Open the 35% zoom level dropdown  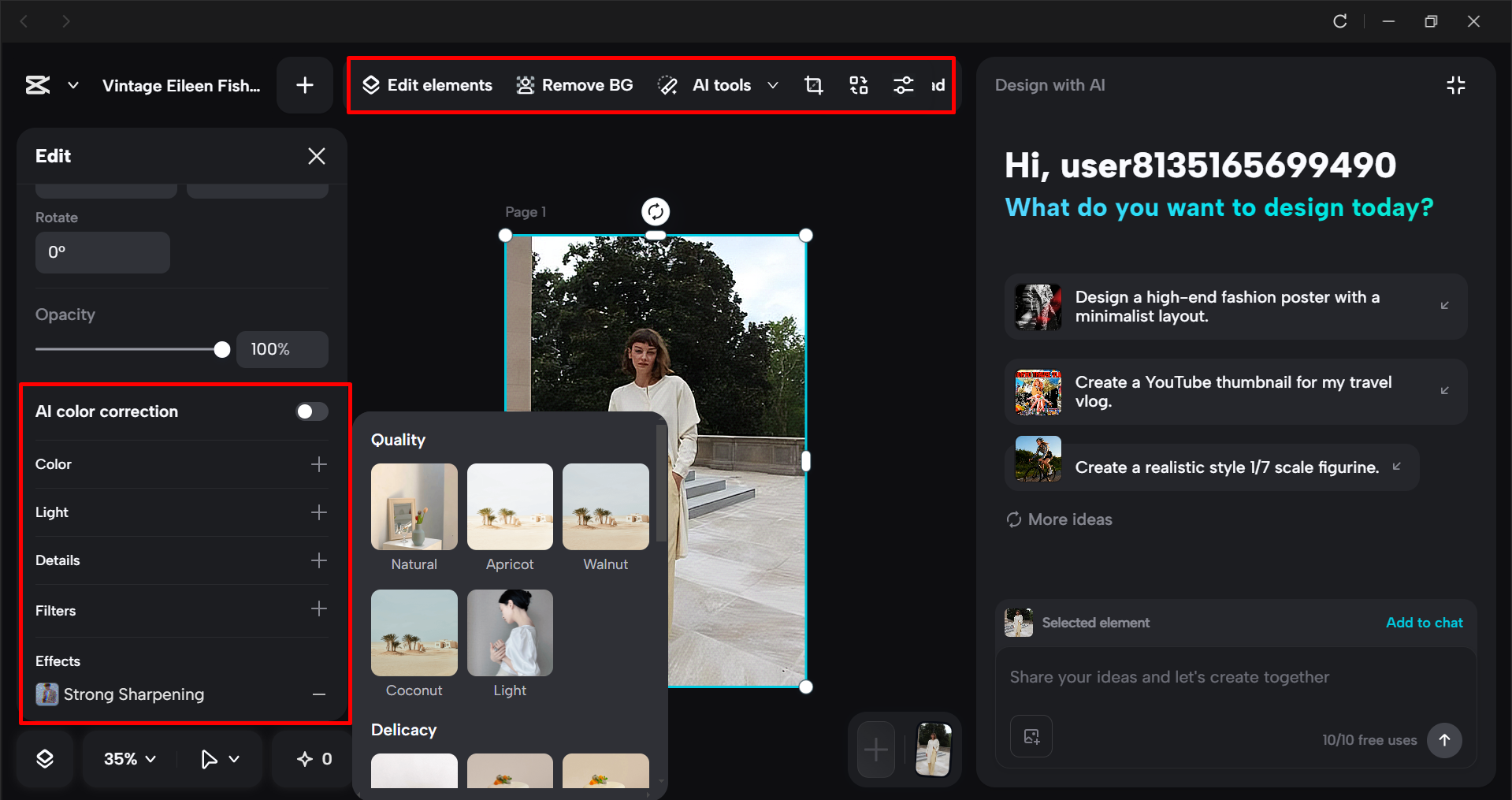128,758
